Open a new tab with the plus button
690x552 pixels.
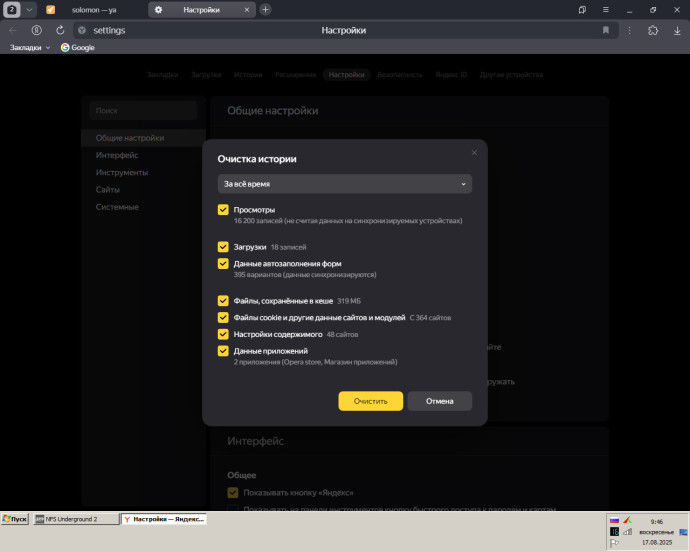pyautogui.click(x=265, y=10)
